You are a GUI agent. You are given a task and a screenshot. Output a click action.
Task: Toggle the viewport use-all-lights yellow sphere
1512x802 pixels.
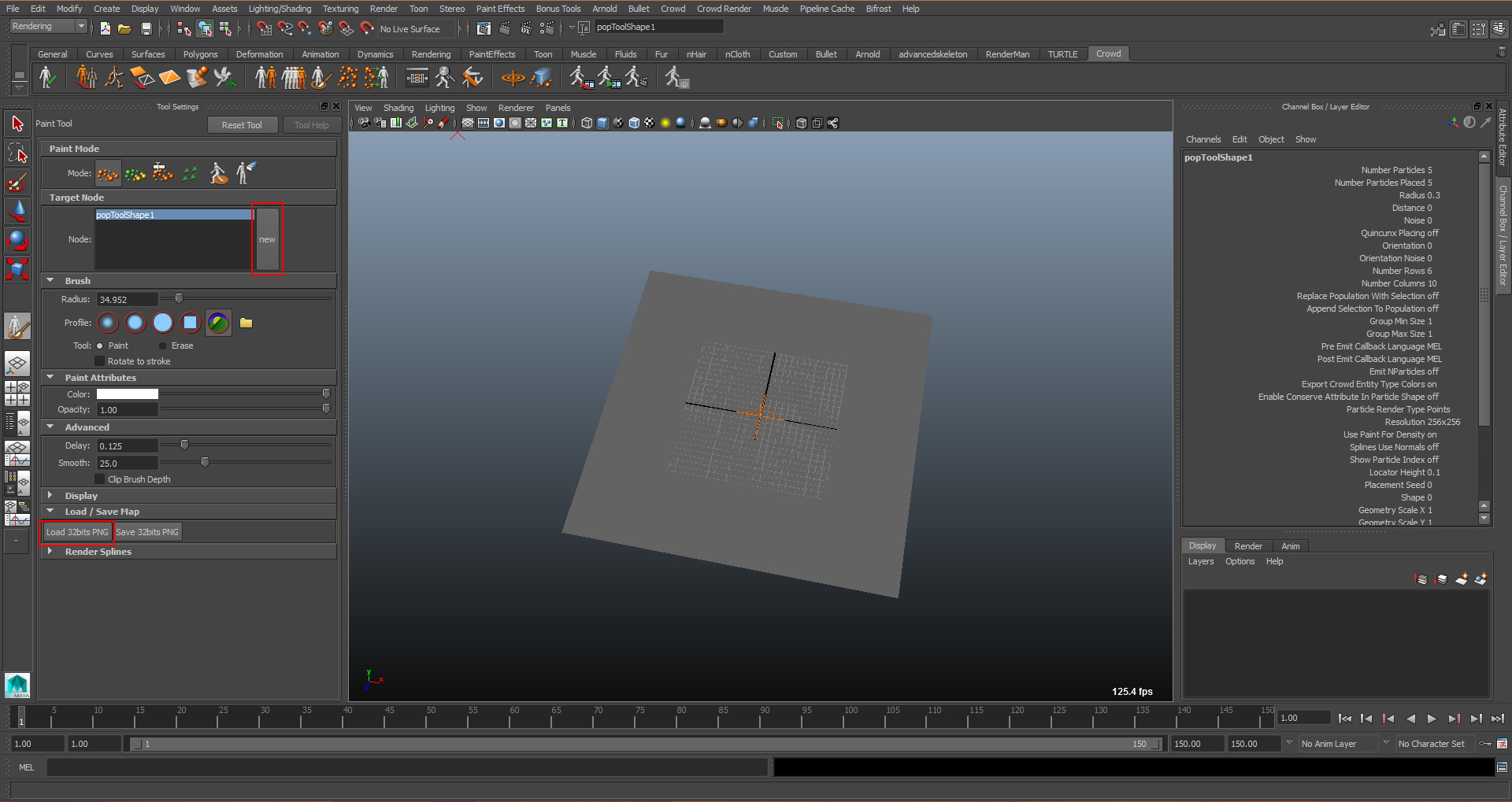point(665,123)
